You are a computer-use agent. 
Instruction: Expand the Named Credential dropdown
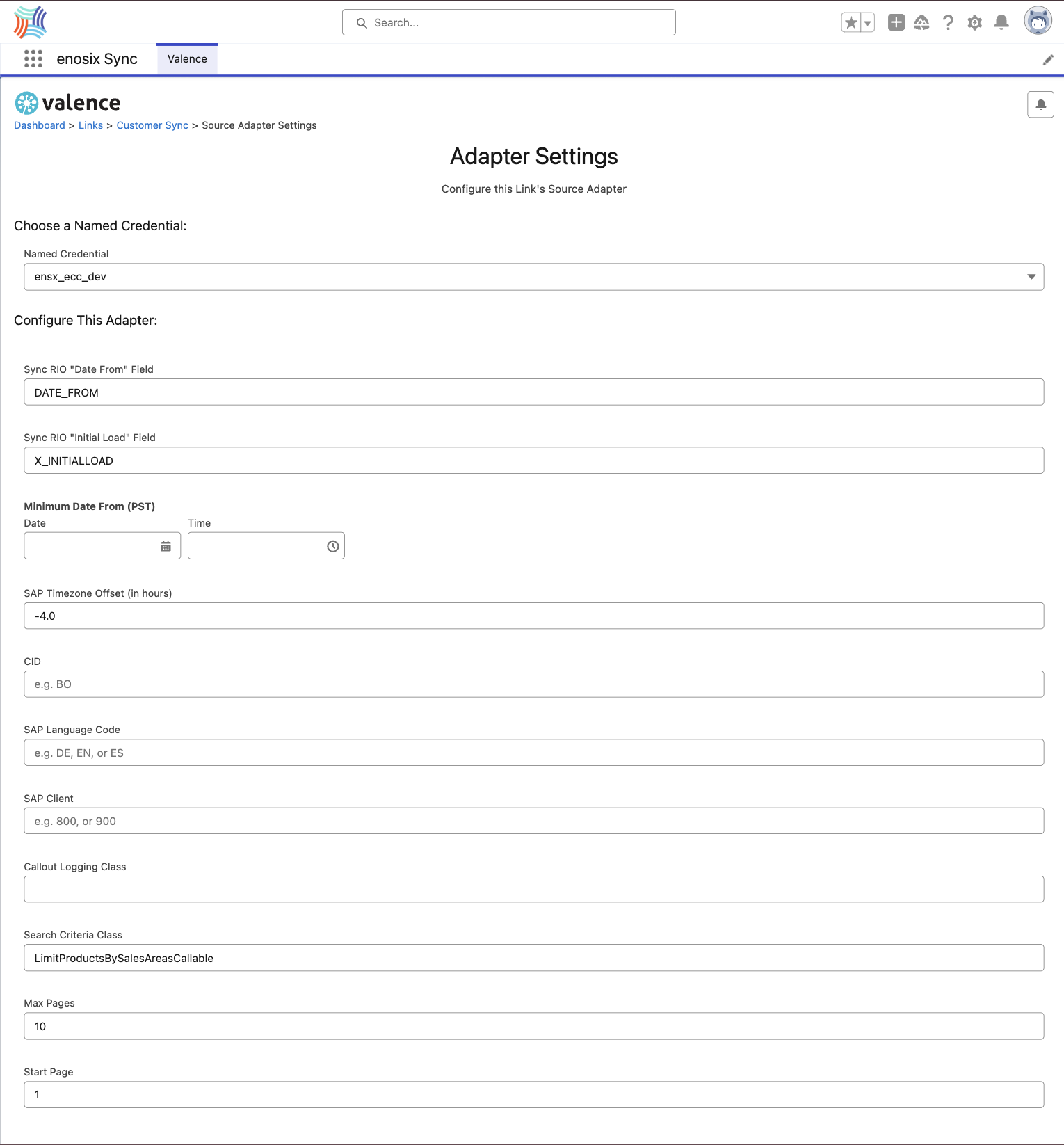534,277
